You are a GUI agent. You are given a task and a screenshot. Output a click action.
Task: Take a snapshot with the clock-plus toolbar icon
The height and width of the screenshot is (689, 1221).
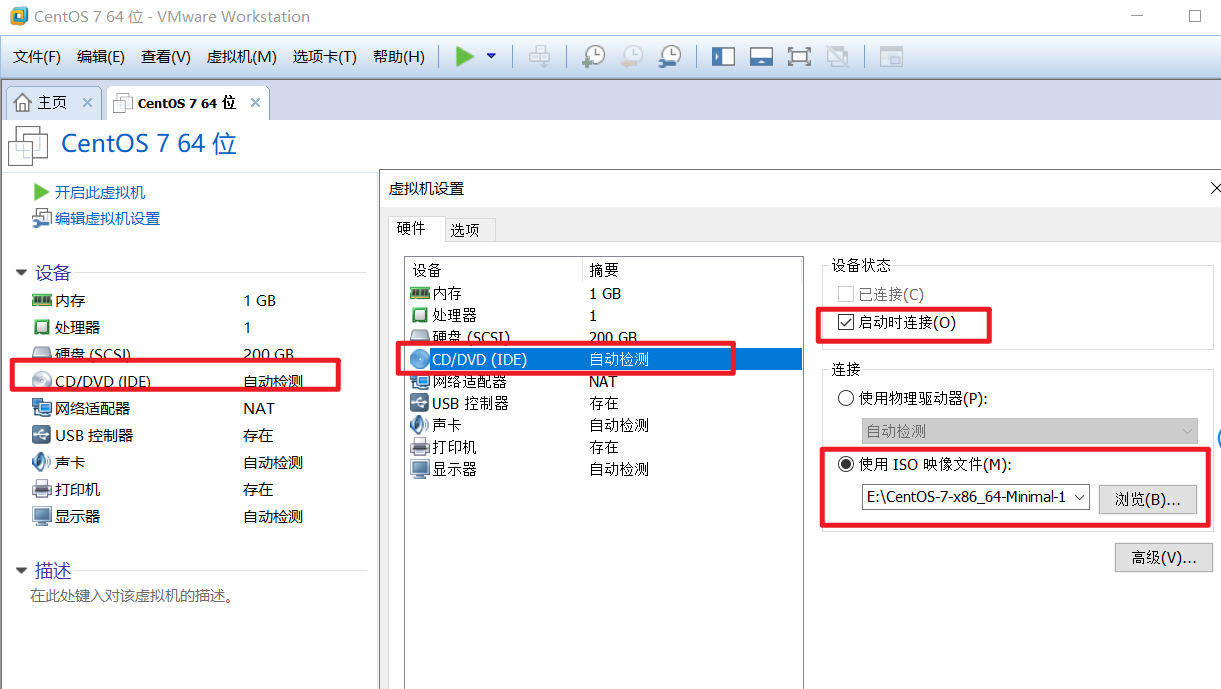pos(593,56)
